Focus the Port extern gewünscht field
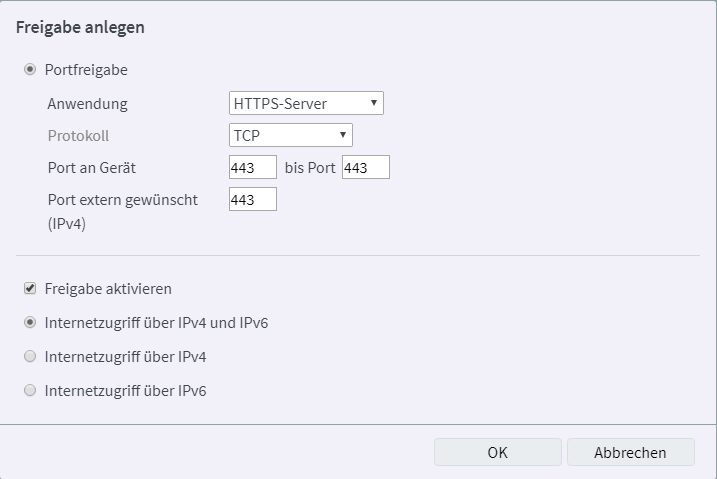Viewport: 717px width, 479px height. coord(252,200)
